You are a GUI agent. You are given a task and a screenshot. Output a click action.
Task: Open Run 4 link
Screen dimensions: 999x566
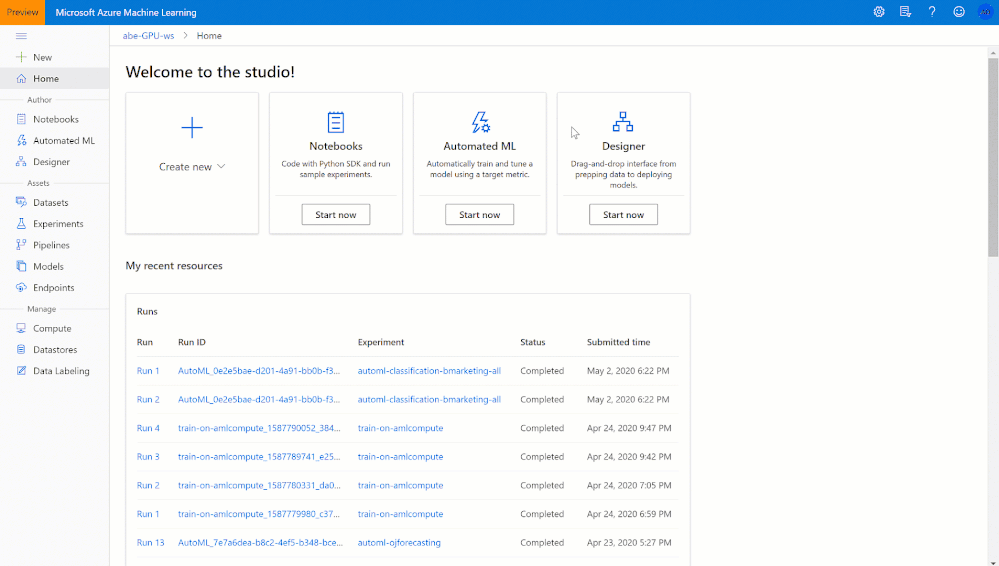tap(148, 428)
